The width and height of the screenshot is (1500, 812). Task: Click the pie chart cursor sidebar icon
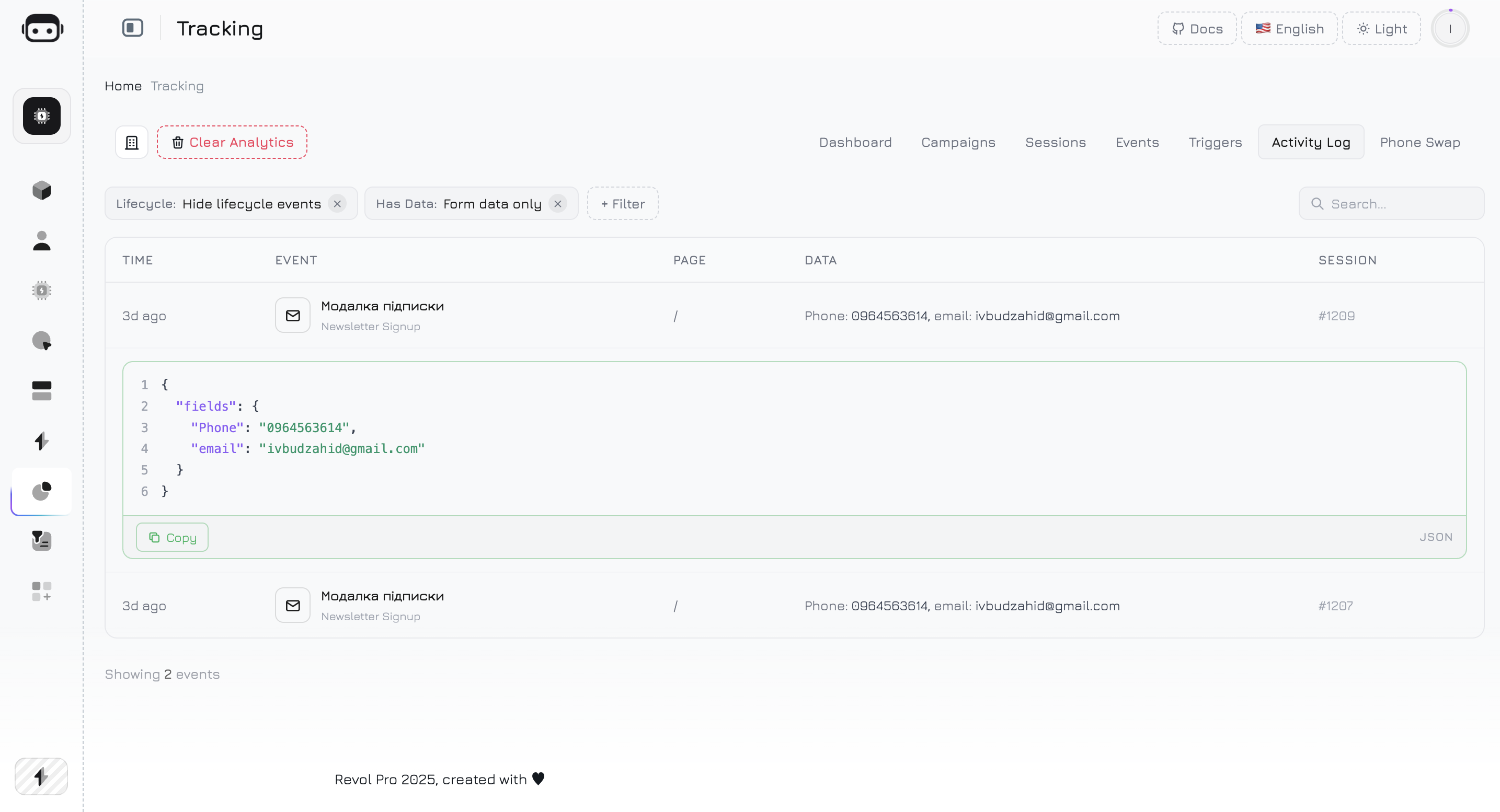click(41, 341)
